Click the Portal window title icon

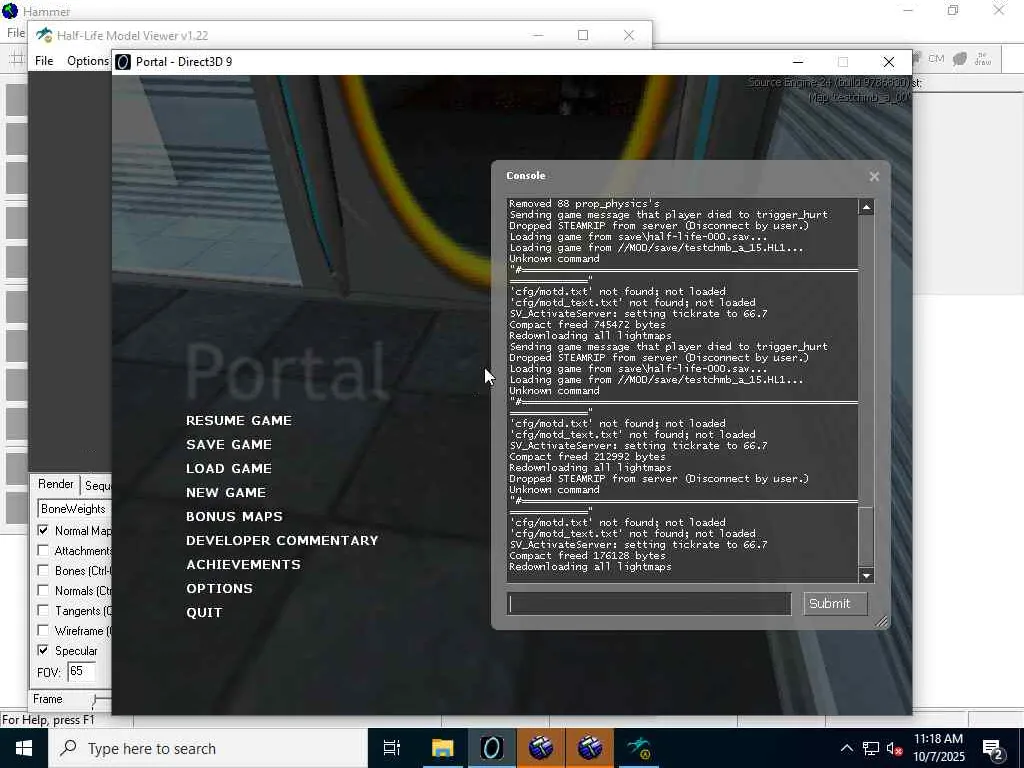point(123,61)
